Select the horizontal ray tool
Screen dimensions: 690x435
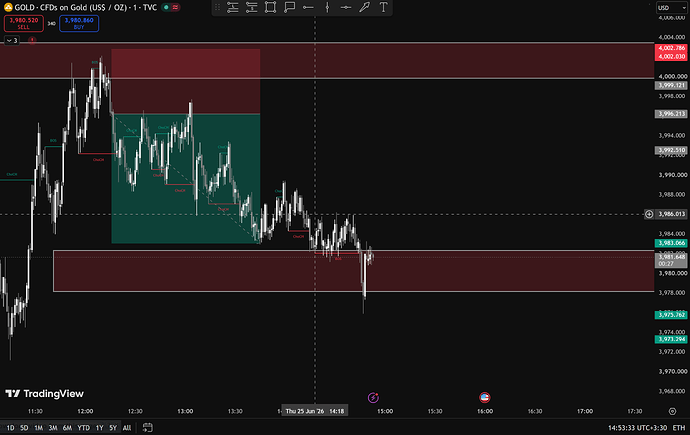[x=308, y=7]
